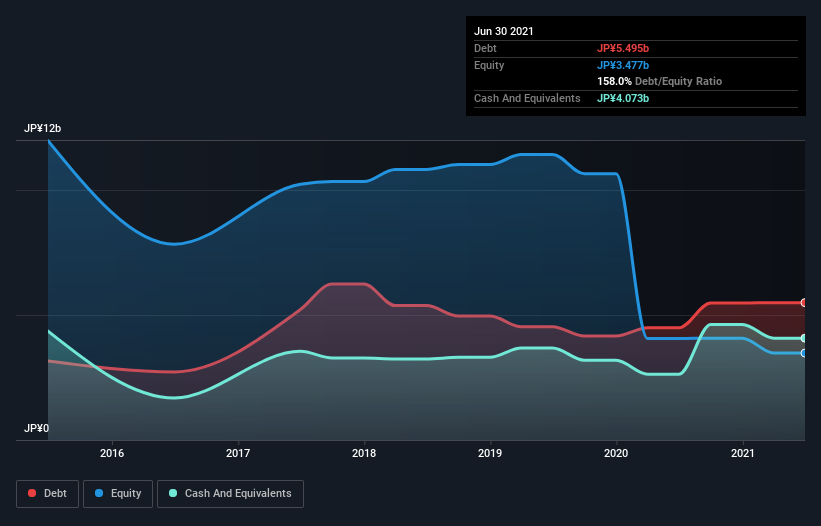Viewport: 821px width, 526px height.
Task: Click the 2021 axis label
Action: [x=742, y=453]
